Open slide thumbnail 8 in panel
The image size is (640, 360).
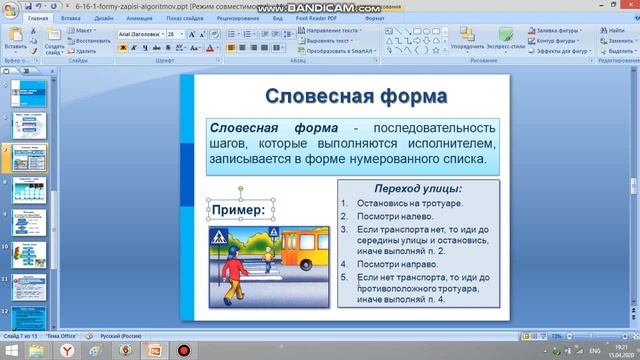tap(29, 190)
